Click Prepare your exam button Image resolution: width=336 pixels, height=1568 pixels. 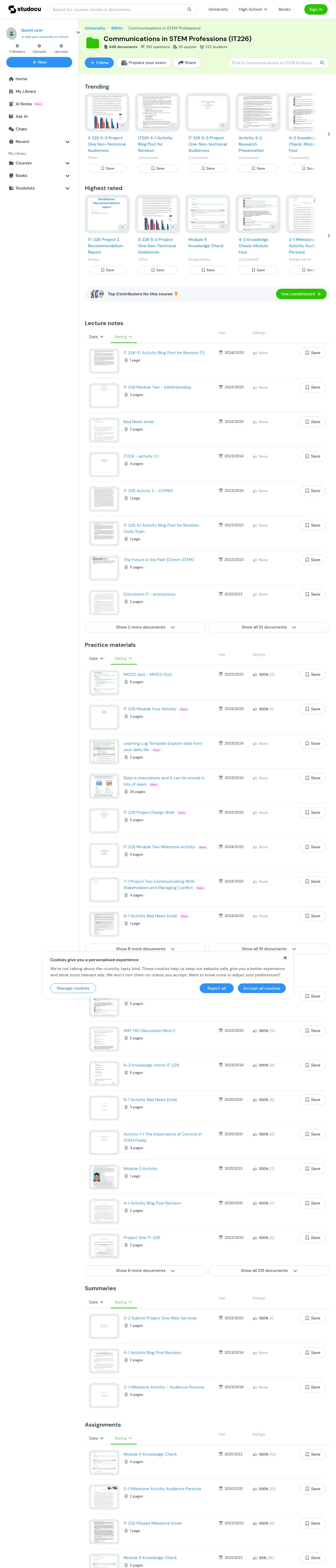[x=144, y=63]
